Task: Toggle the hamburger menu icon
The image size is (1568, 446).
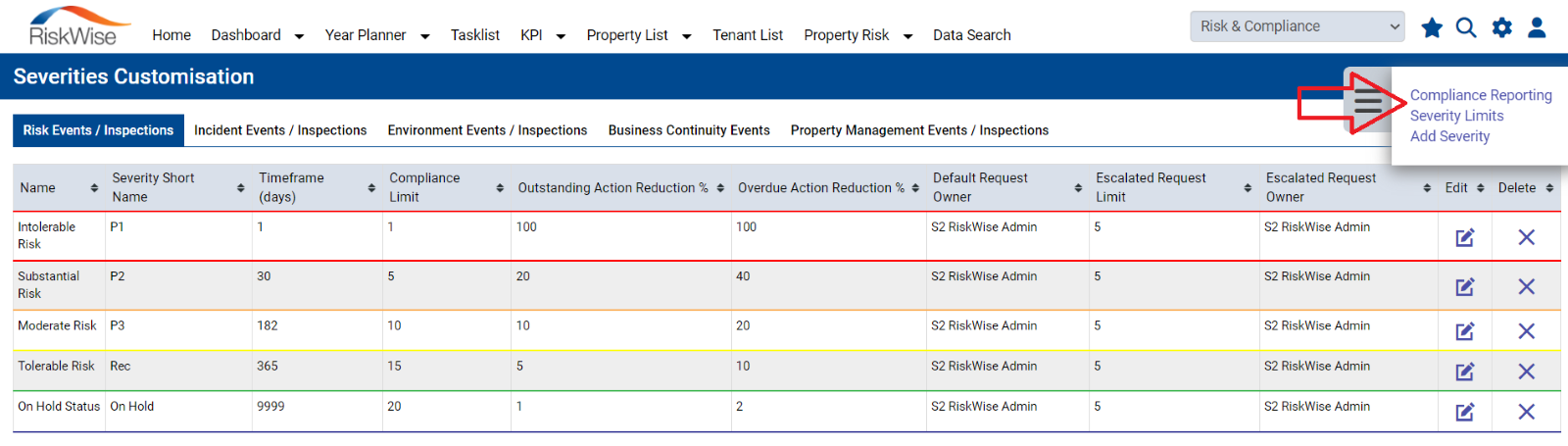Action: (1368, 102)
